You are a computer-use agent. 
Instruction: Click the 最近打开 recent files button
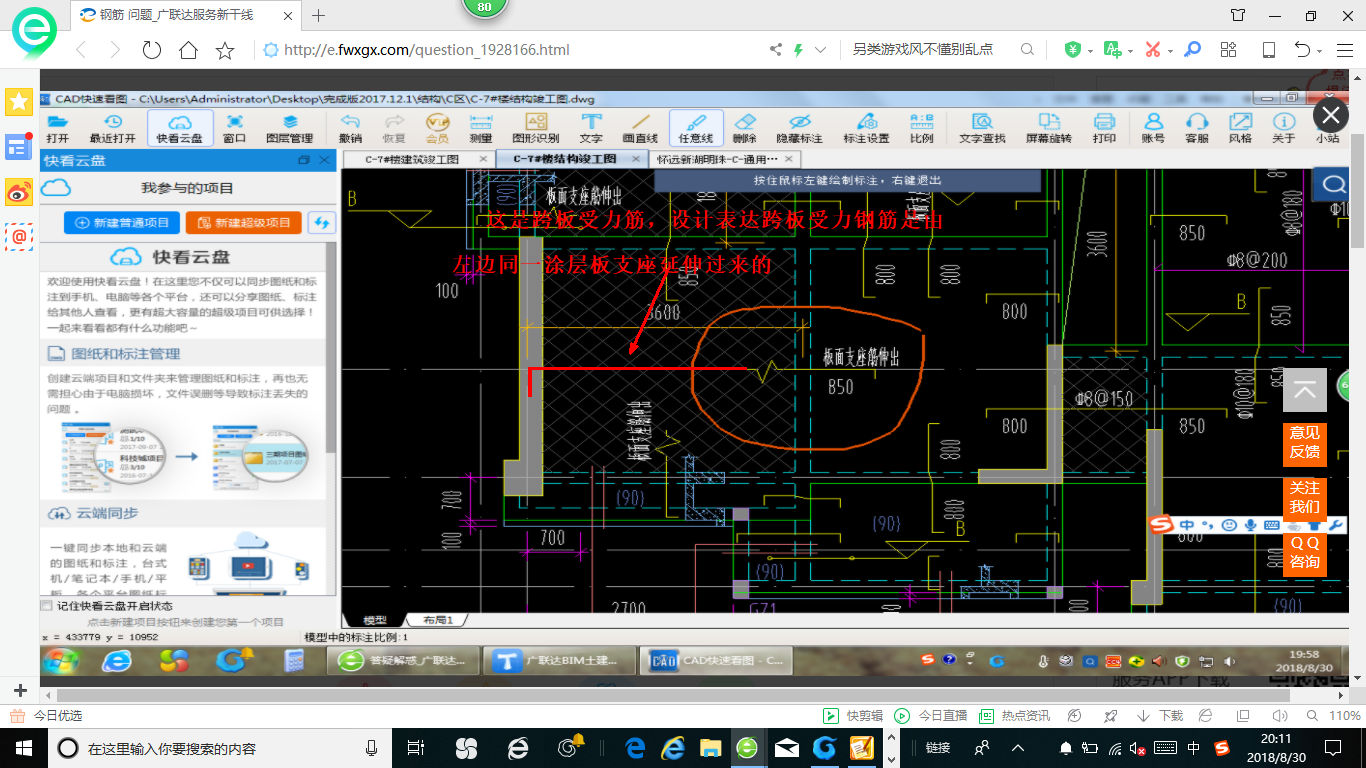pyautogui.click(x=112, y=128)
